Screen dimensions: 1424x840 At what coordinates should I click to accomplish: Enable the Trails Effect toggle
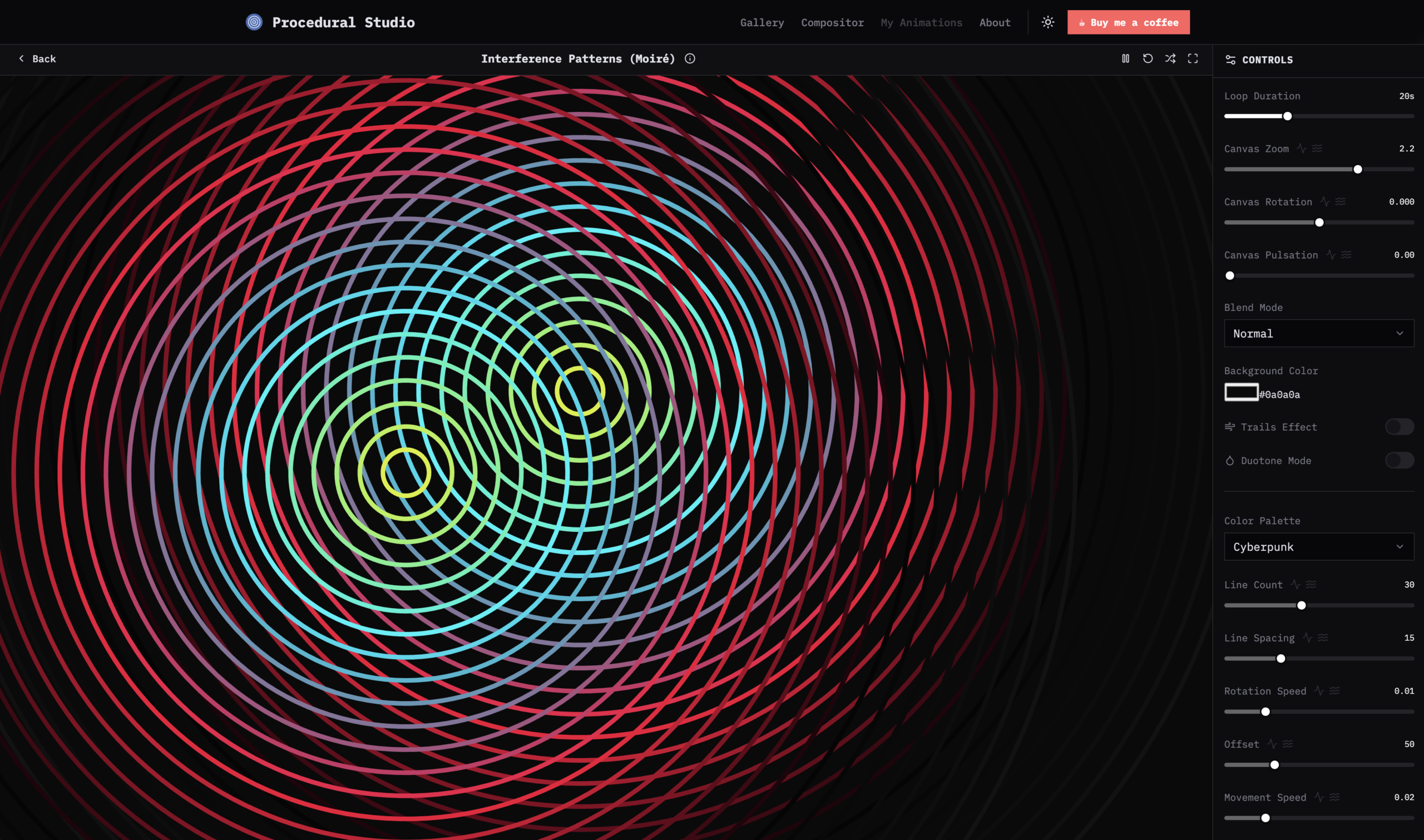[x=1399, y=427]
